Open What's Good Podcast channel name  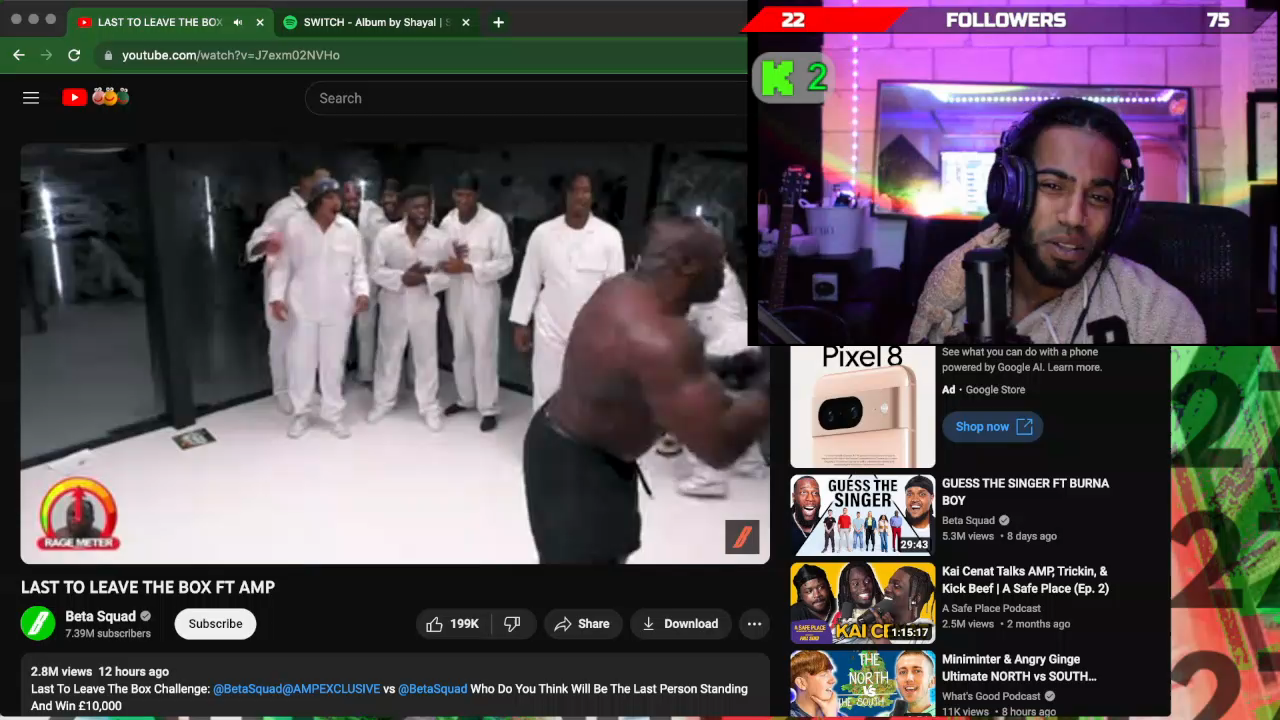[x=991, y=696]
